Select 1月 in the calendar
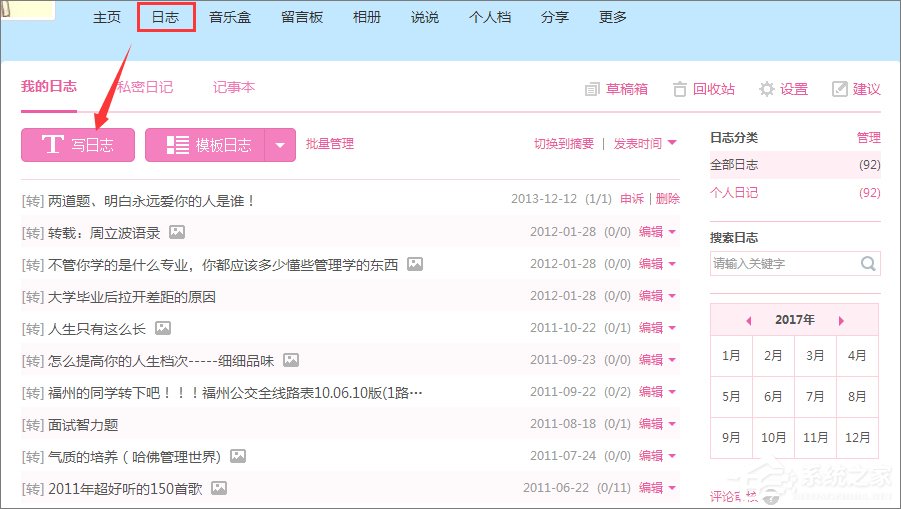Image resolution: width=901 pixels, height=509 pixels. click(x=731, y=356)
